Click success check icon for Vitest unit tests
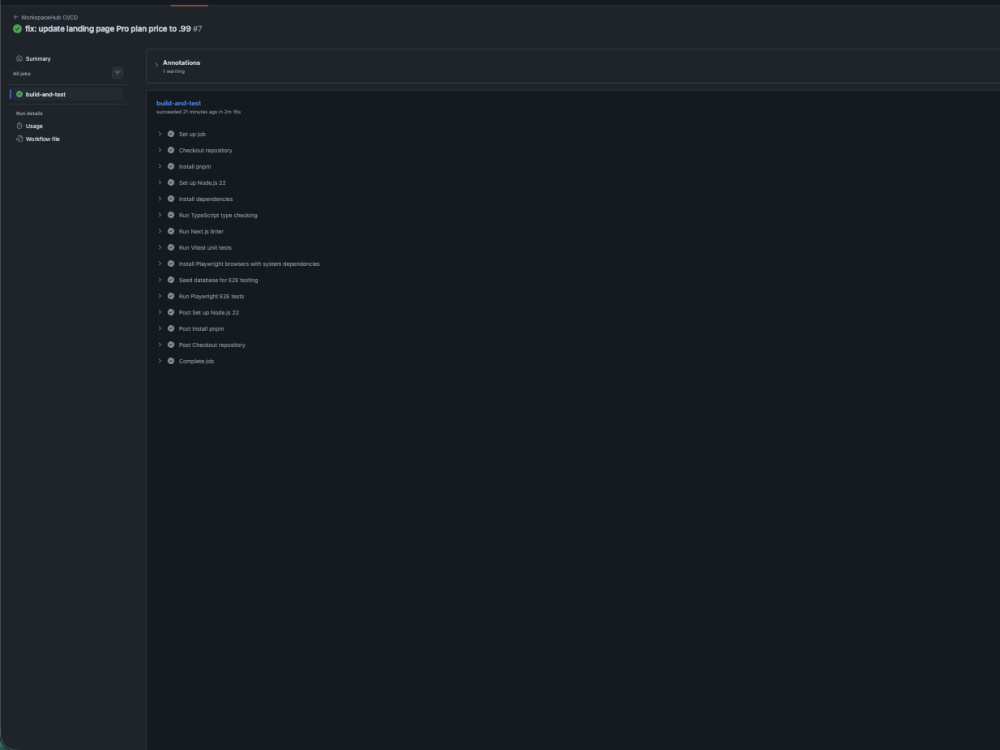 171,247
